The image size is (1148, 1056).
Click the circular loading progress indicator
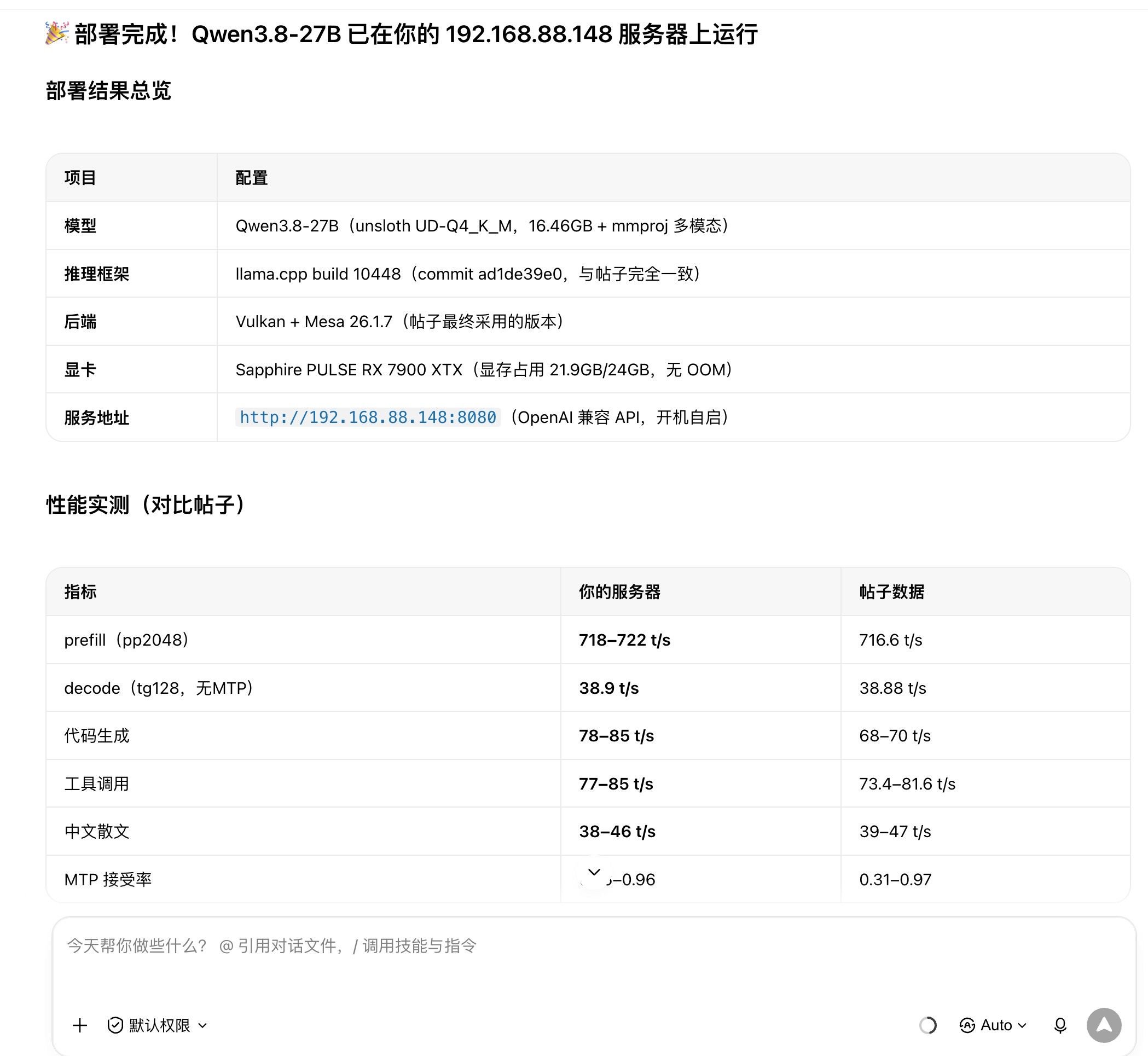point(928,1025)
